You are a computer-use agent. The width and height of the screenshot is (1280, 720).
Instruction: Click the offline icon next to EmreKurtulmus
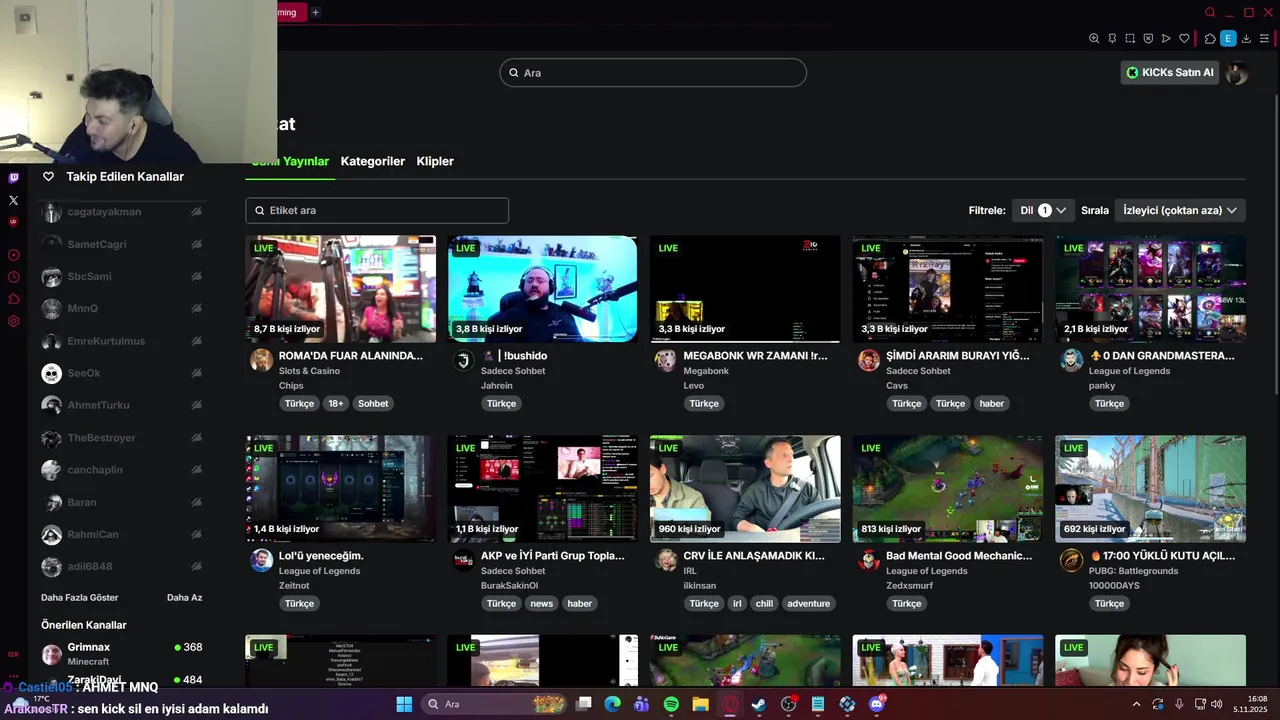click(x=197, y=341)
